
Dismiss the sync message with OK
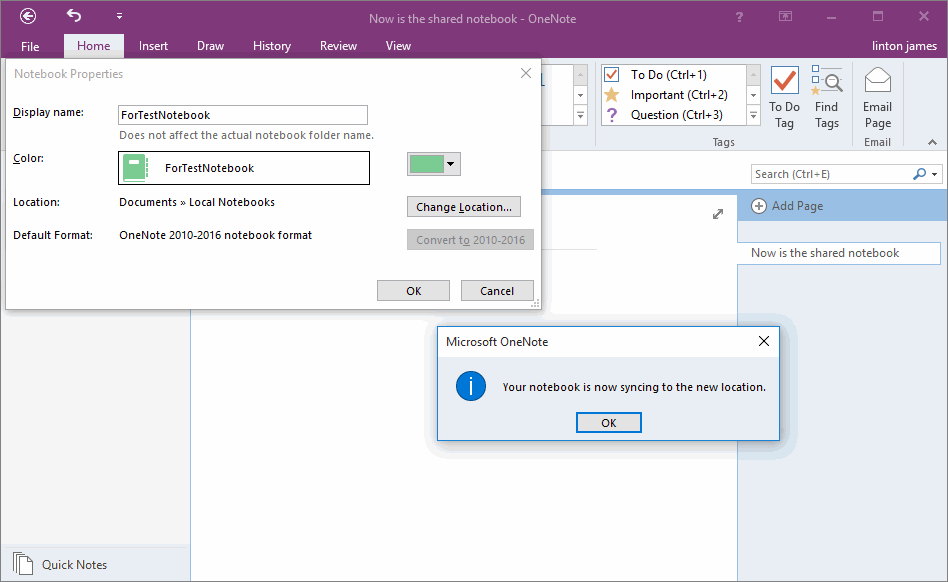click(x=608, y=422)
